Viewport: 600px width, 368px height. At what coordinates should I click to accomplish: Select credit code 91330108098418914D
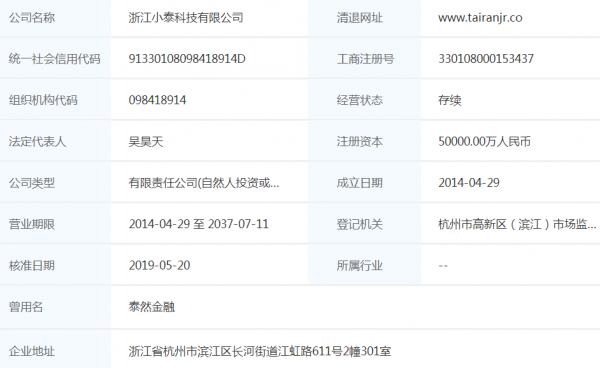point(187,59)
